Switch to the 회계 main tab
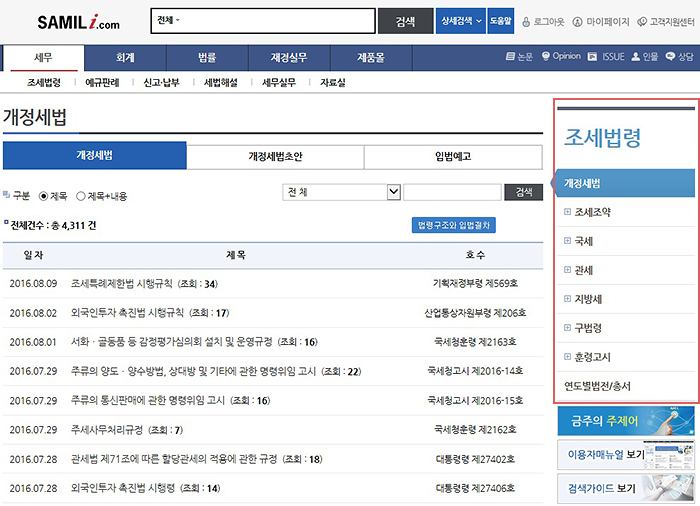Viewport: 700px width, 506px height. coord(125,58)
